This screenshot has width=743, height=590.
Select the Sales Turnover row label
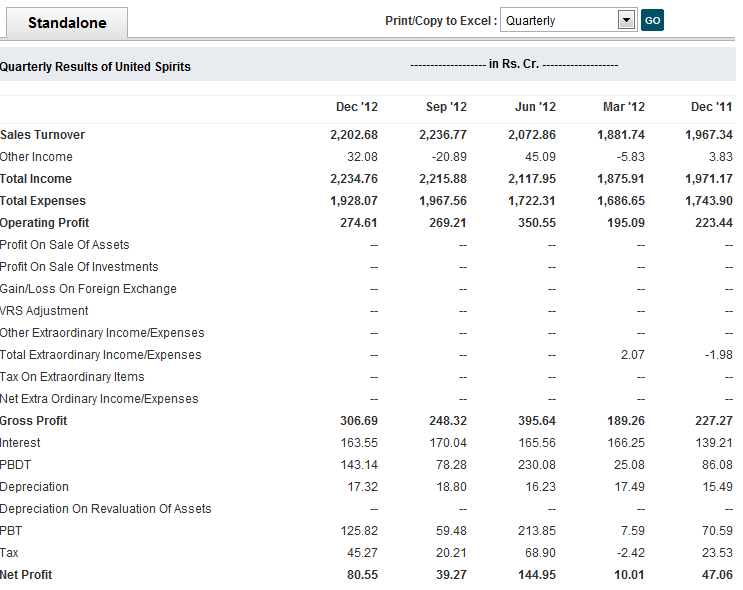pyautogui.click(x=42, y=135)
